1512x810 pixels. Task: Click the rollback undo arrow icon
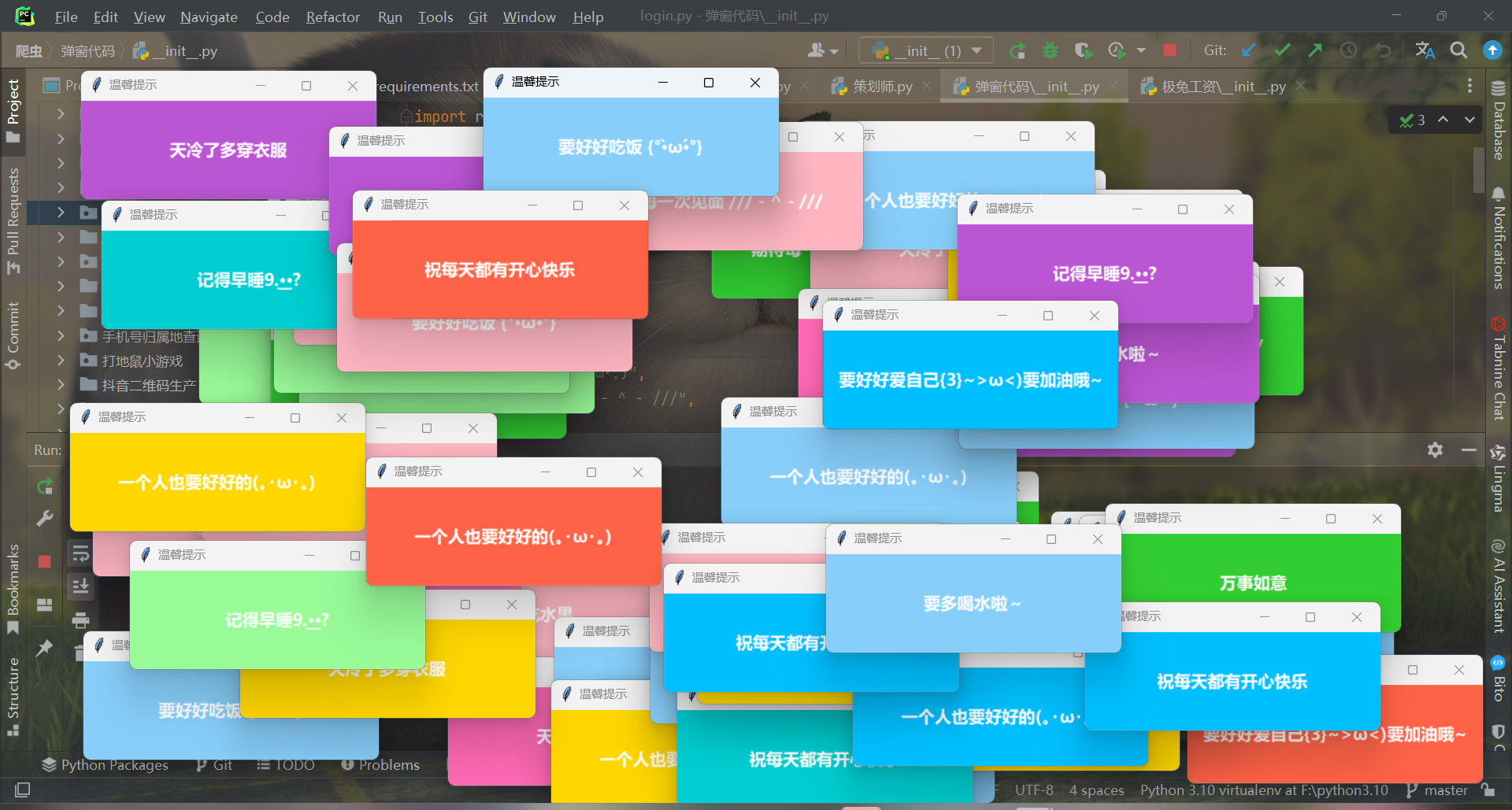click(1383, 50)
